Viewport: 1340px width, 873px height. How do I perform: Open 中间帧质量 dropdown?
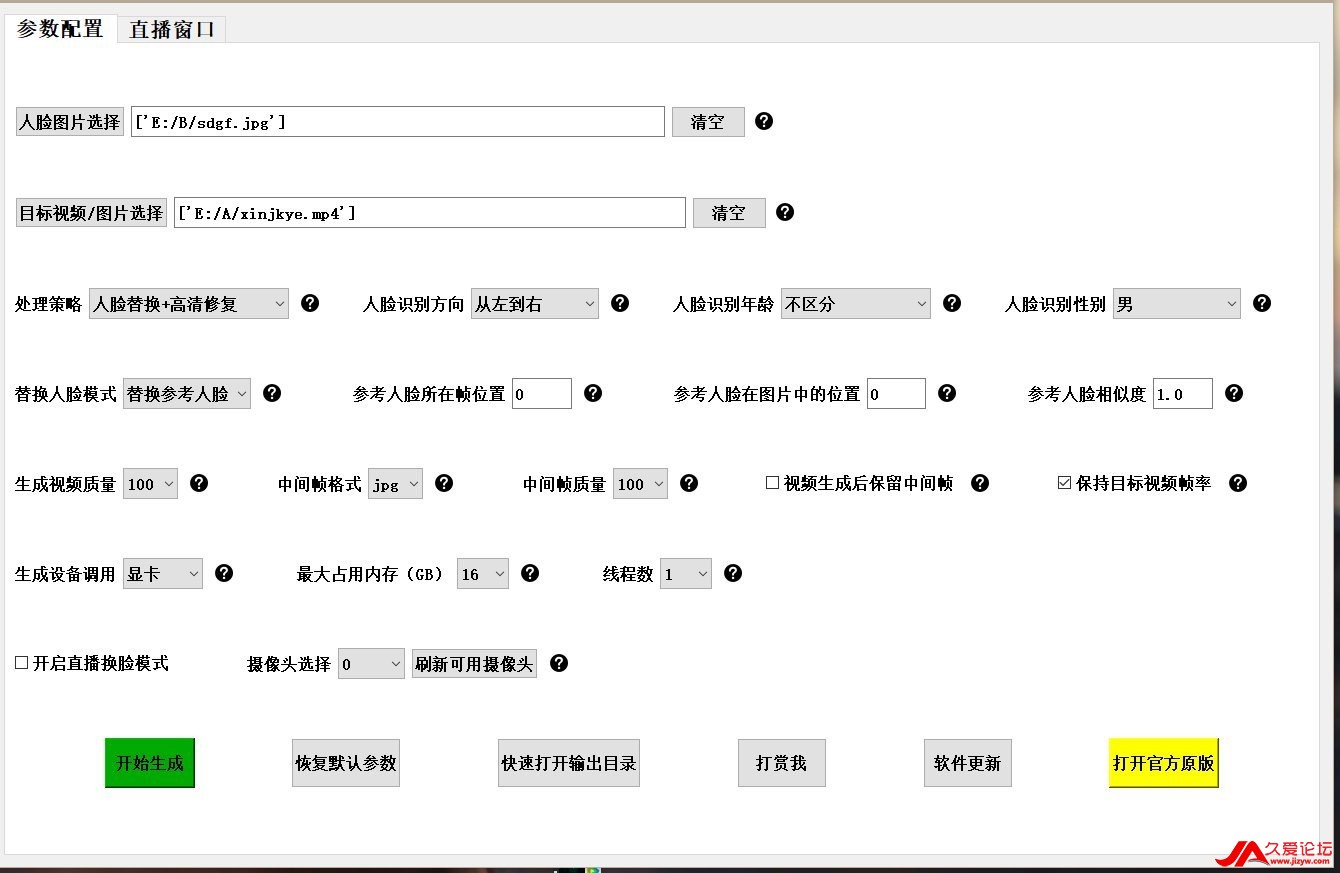tap(641, 484)
